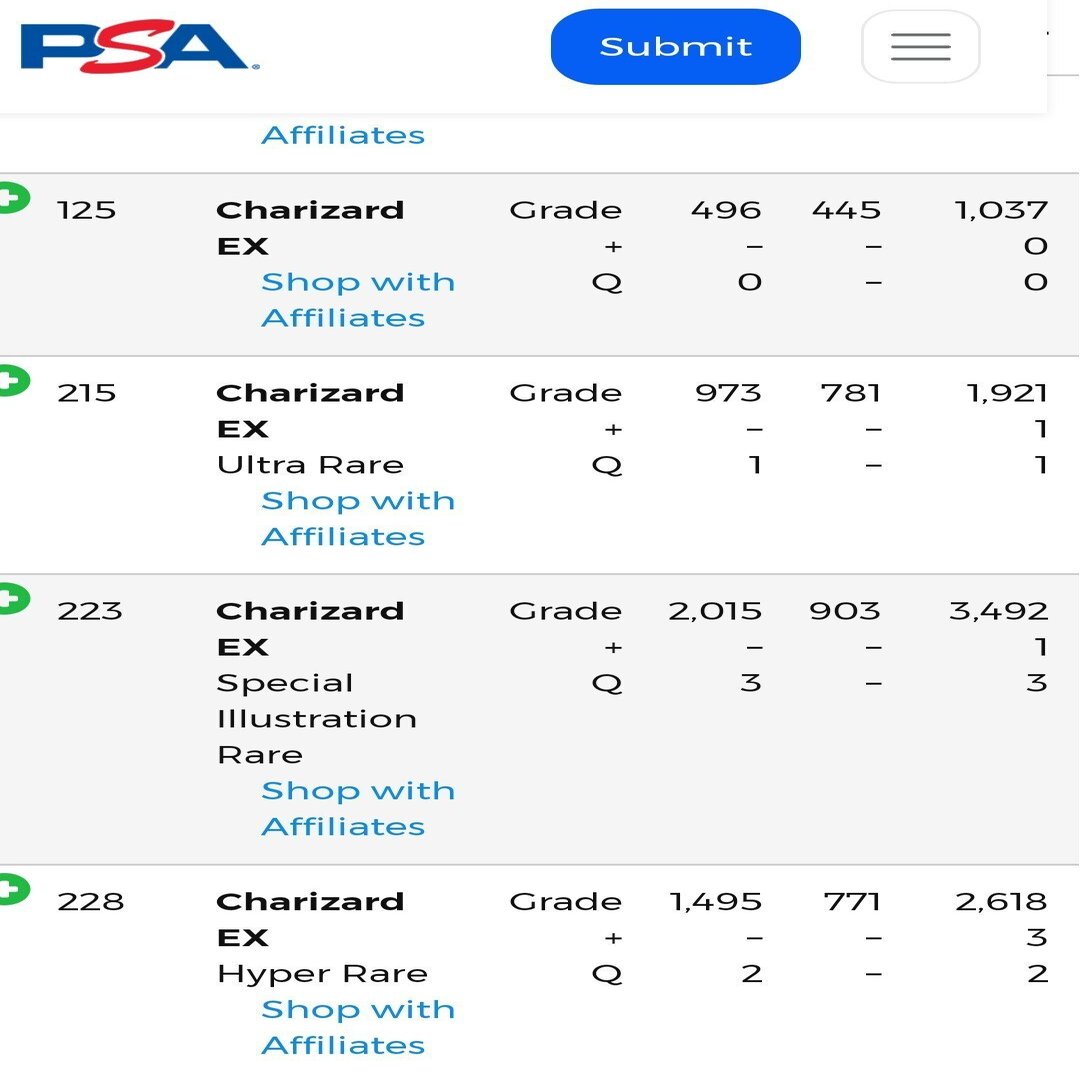Image resolution: width=1080 pixels, height=1080 pixels.
Task: Expand row 223 with green plus icon
Action: [x=13, y=599]
